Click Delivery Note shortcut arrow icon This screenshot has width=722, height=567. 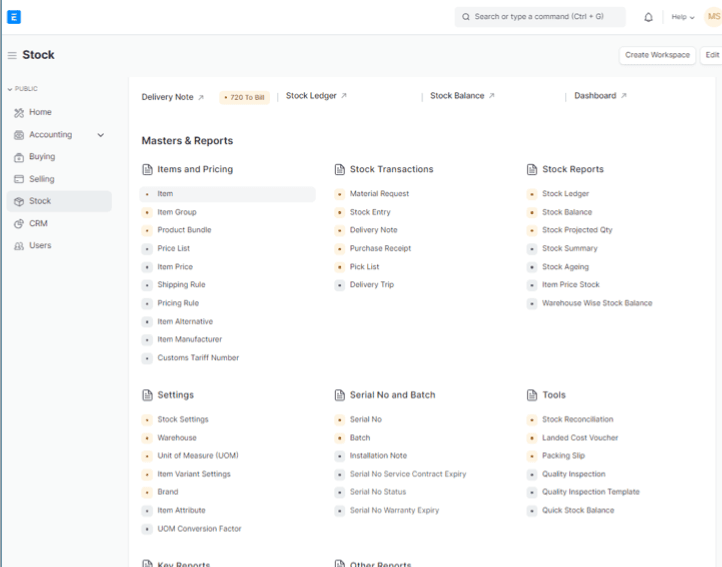pos(201,97)
